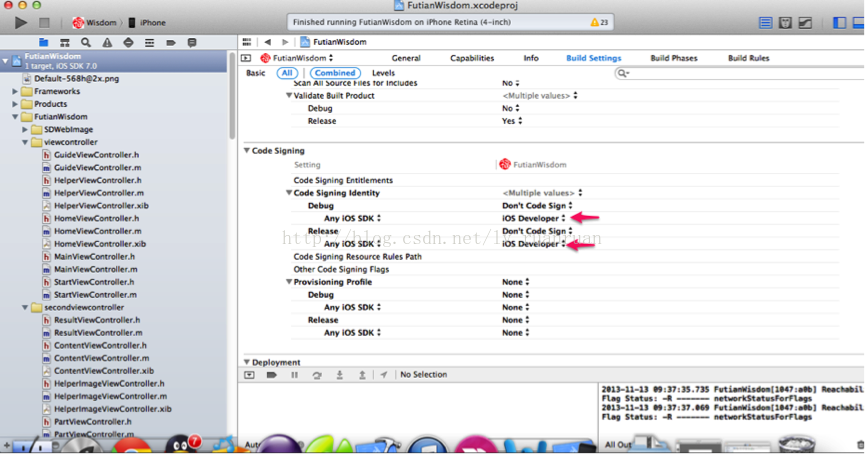Select the version editor button
Viewport: 865px width, 454px height.
point(805,23)
